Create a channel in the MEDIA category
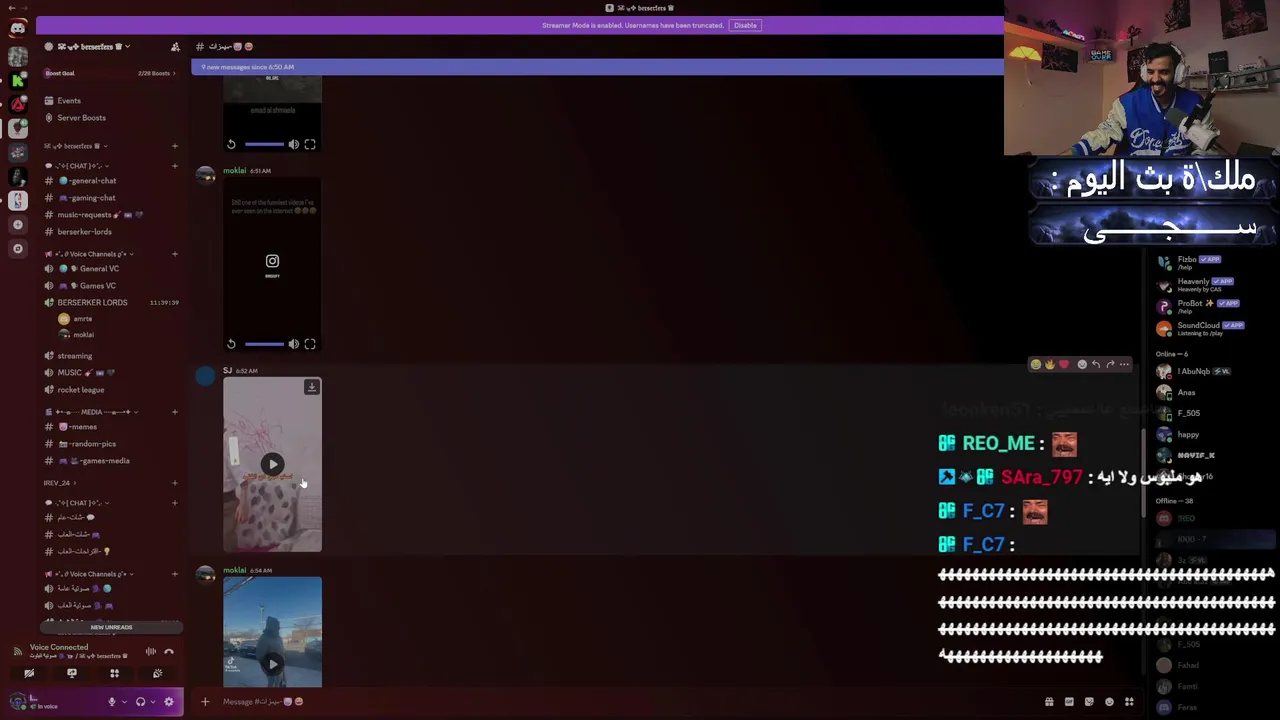1280x720 pixels. coord(175,412)
